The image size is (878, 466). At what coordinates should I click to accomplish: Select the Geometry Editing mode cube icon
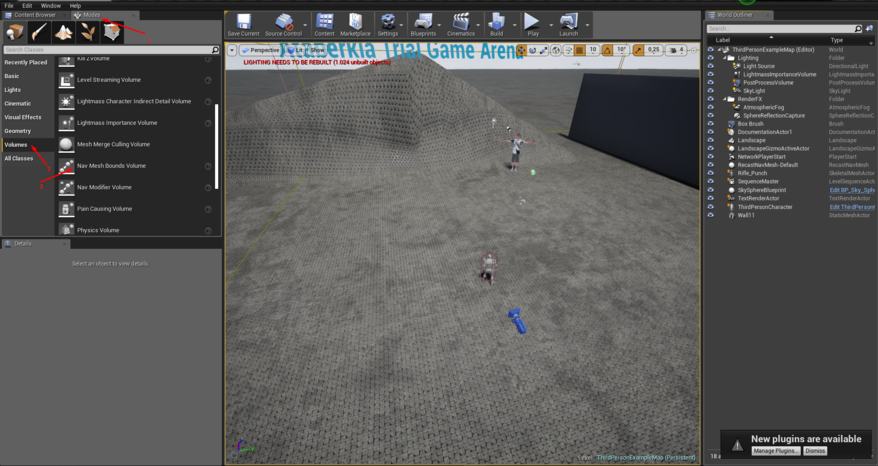(x=112, y=32)
